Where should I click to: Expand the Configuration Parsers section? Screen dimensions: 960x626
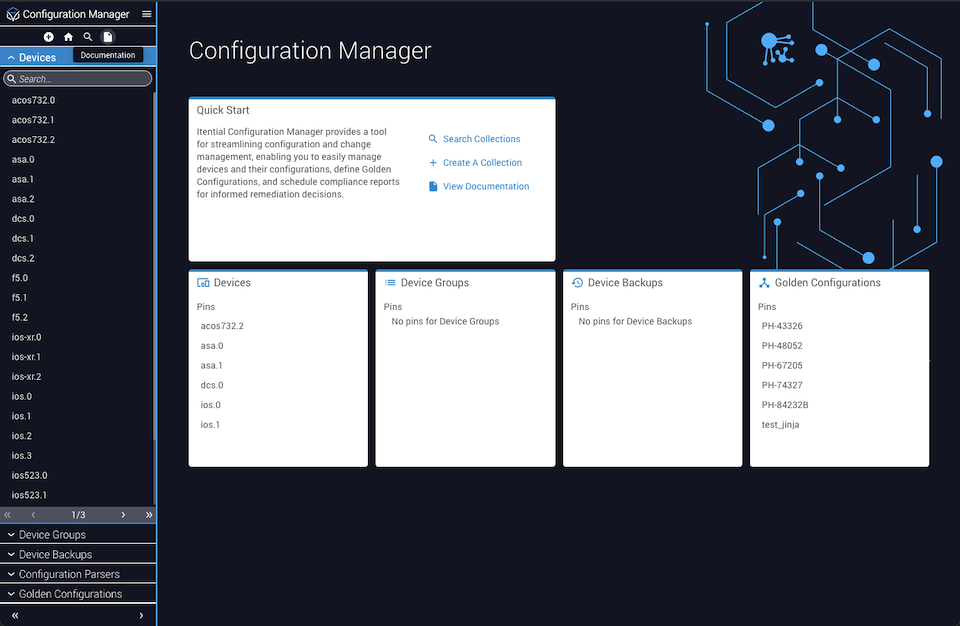click(69, 574)
